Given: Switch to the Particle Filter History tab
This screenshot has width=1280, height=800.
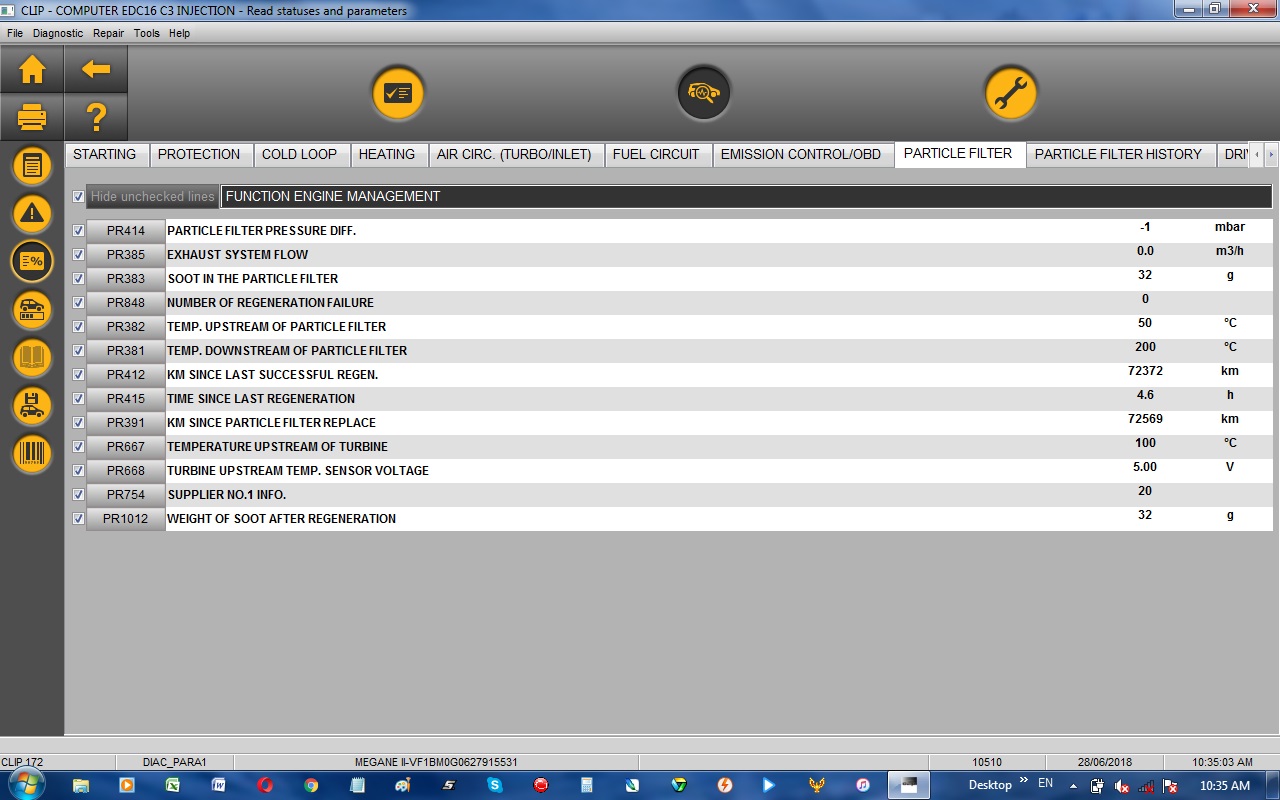Looking at the screenshot, I should [x=1117, y=154].
